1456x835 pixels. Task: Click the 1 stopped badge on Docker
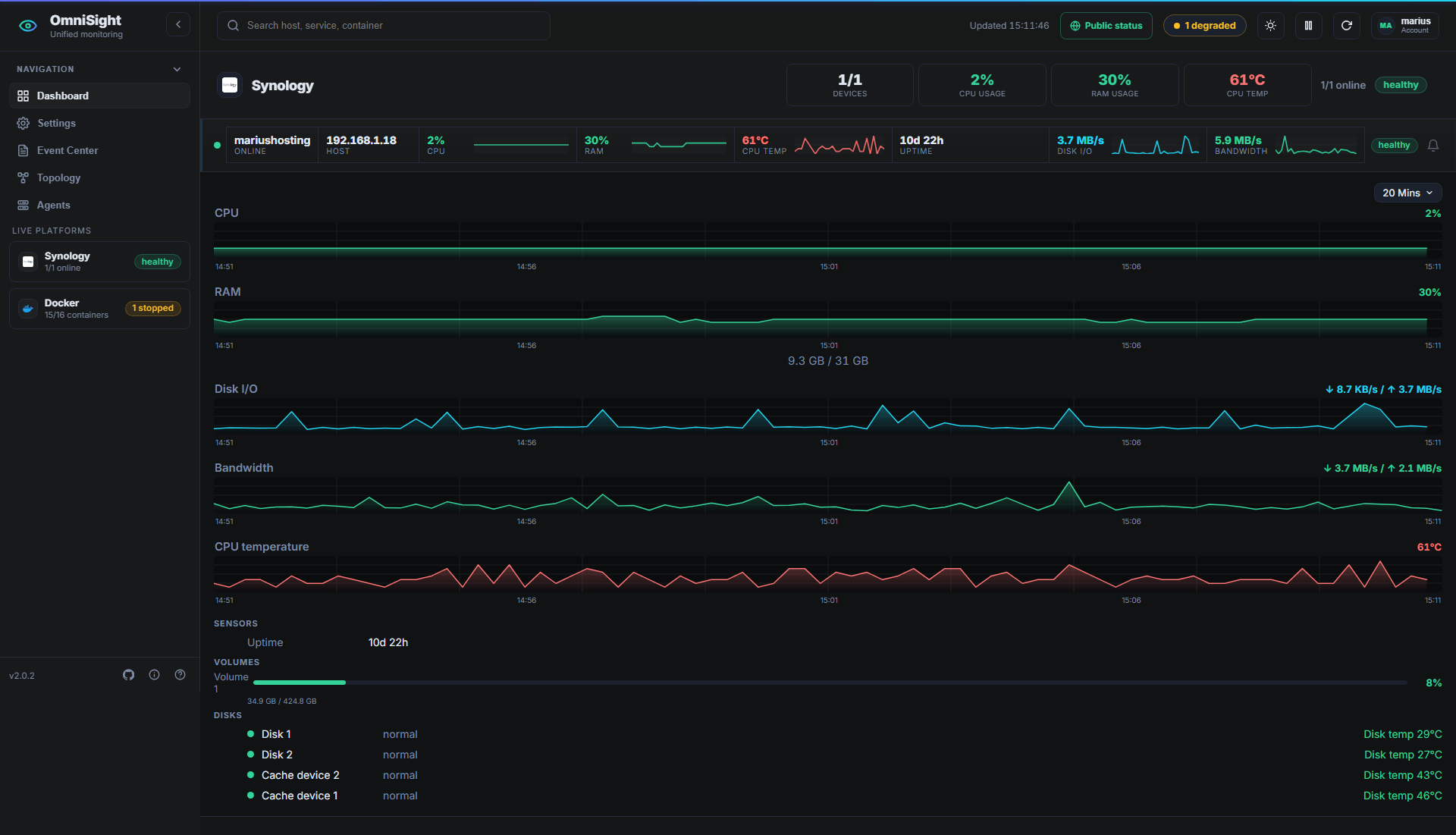153,309
